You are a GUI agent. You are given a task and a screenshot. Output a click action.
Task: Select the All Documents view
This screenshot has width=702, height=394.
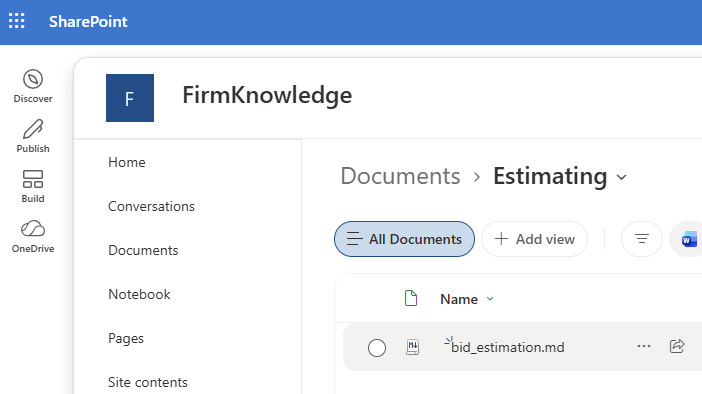point(404,239)
